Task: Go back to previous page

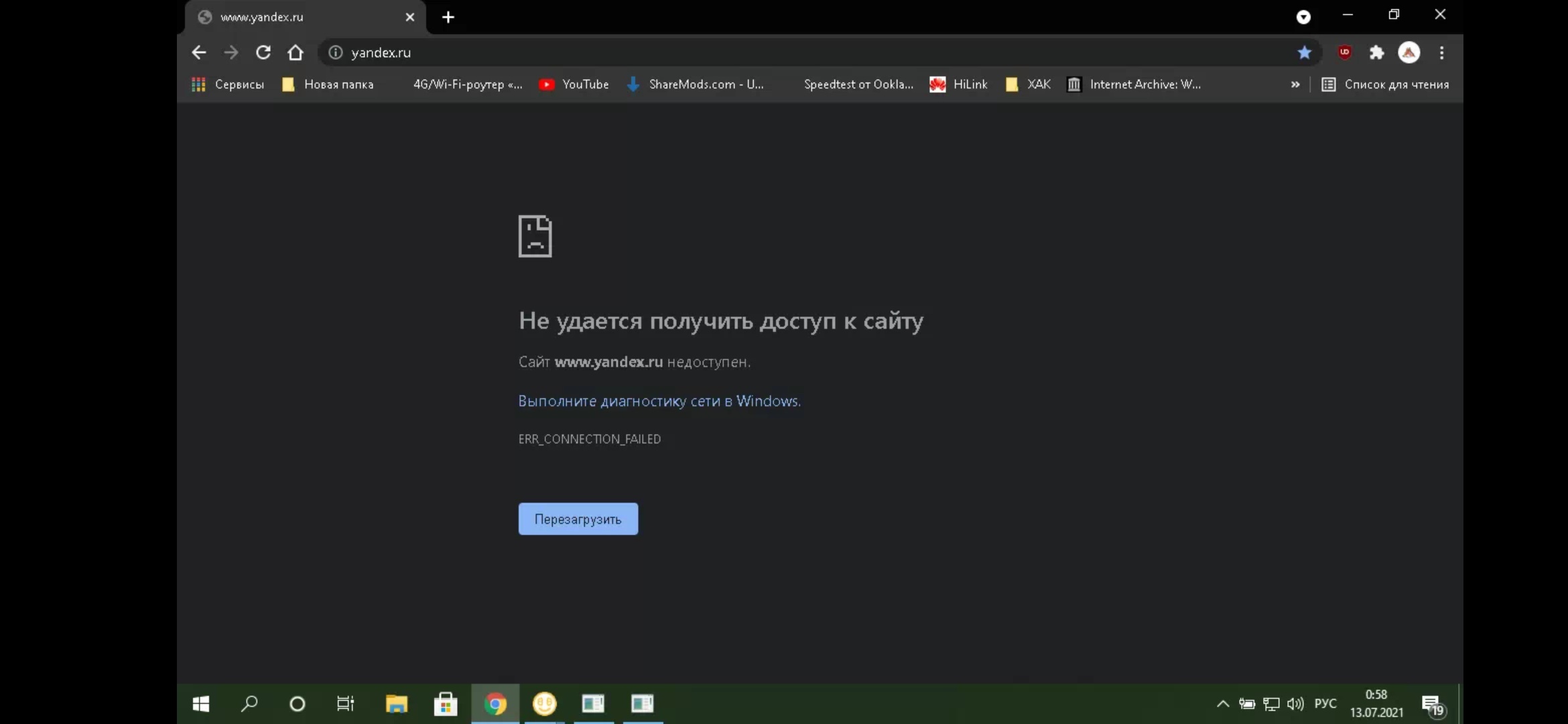Action: pos(198,52)
